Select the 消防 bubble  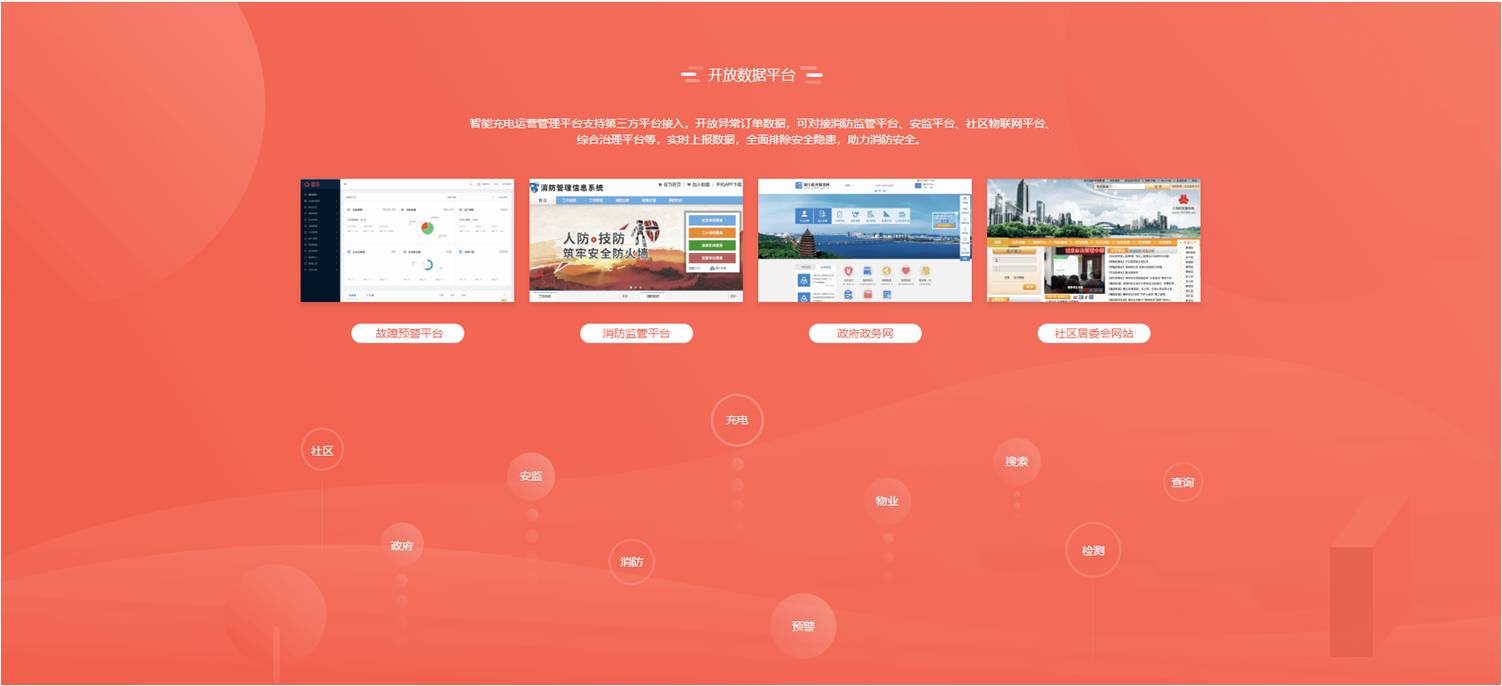coord(632,561)
